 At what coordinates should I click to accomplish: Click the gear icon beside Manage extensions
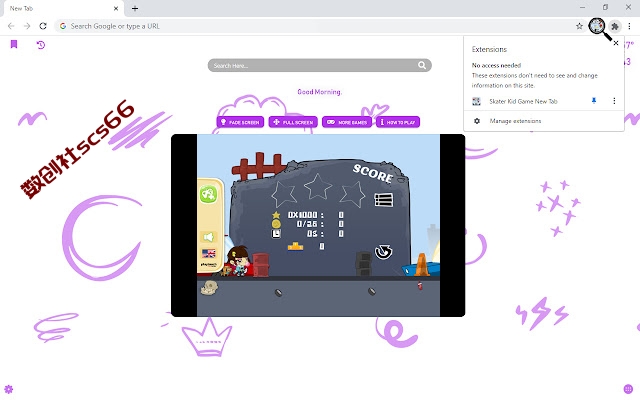tap(477, 121)
